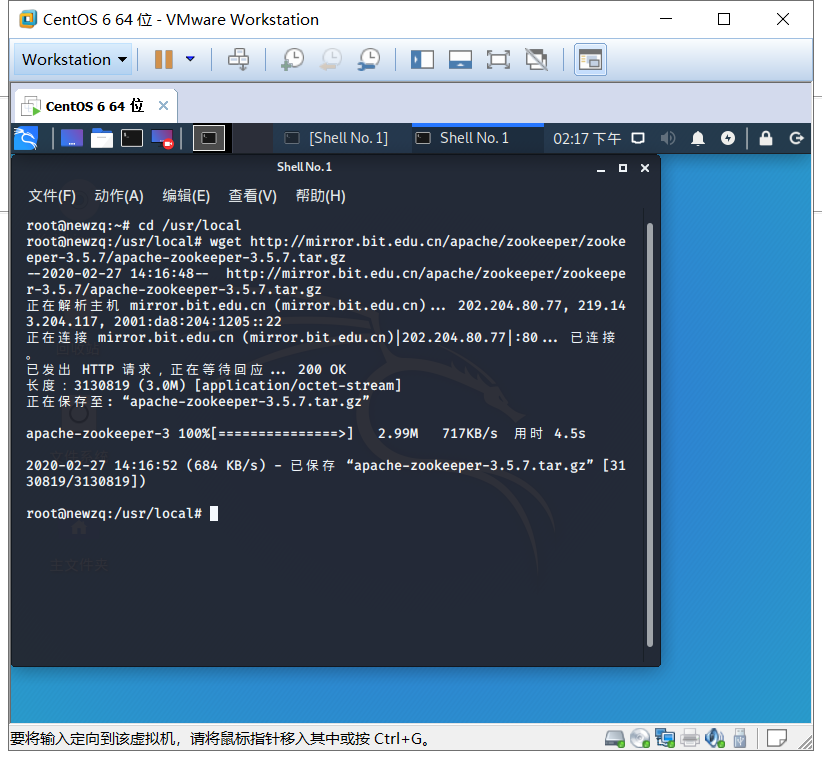Take a snapshot of the virtual machine
Screen dimensions: 822x759
click(x=293, y=59)
